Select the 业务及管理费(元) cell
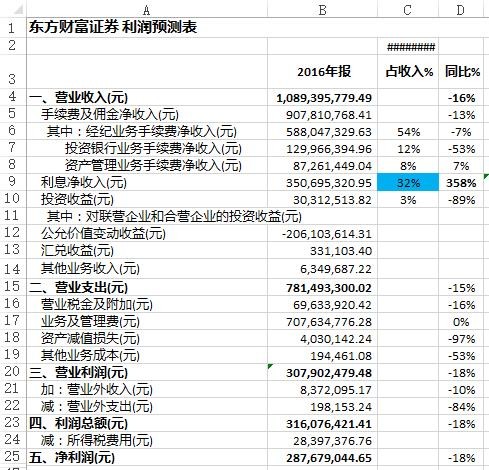 pyautogui.click(x=147, y=321)
